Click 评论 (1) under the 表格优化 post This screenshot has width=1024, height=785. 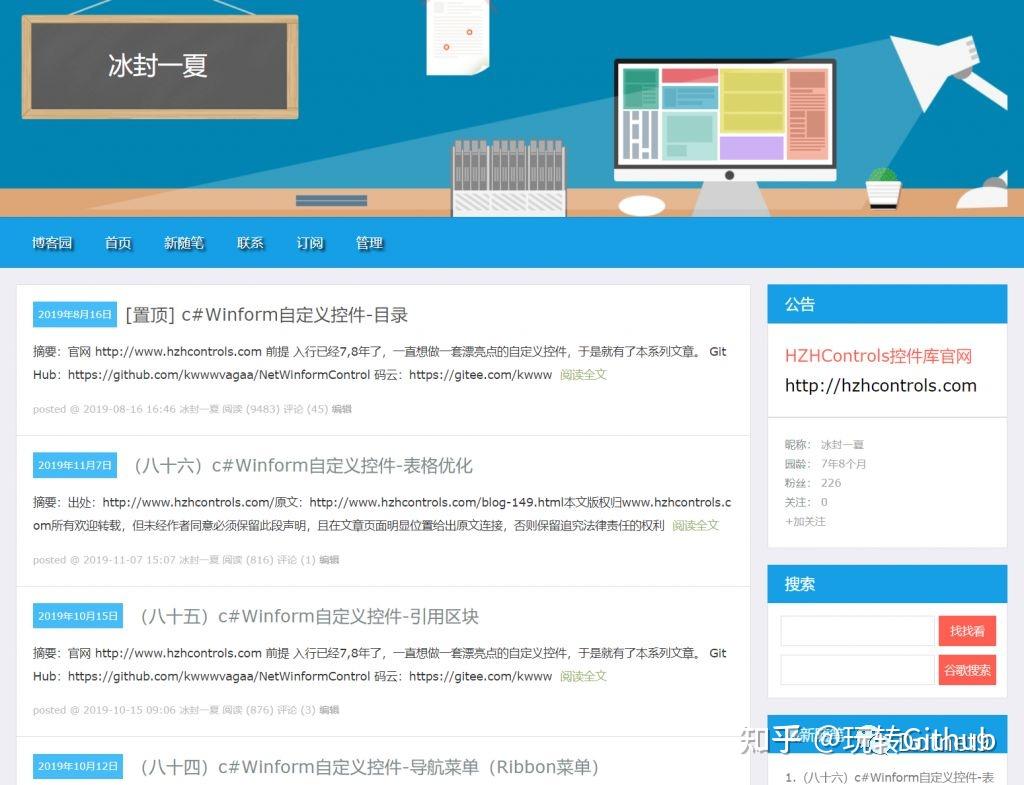click(x=296, y=560)
